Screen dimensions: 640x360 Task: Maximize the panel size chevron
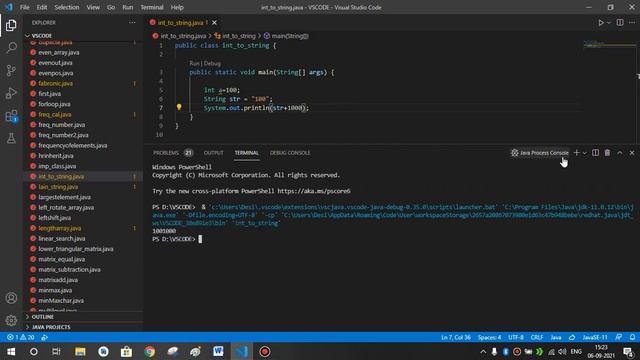pyautogui.click(x=620, y=153)
